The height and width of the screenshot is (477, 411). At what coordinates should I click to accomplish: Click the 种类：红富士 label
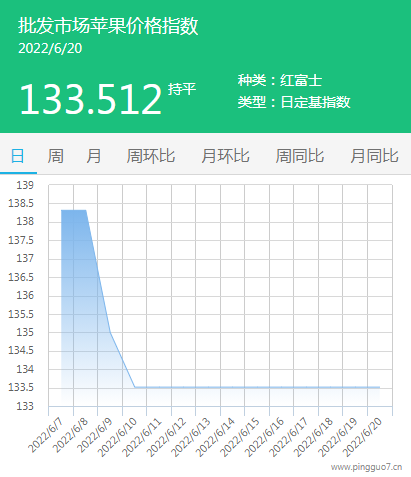(280, 80)
